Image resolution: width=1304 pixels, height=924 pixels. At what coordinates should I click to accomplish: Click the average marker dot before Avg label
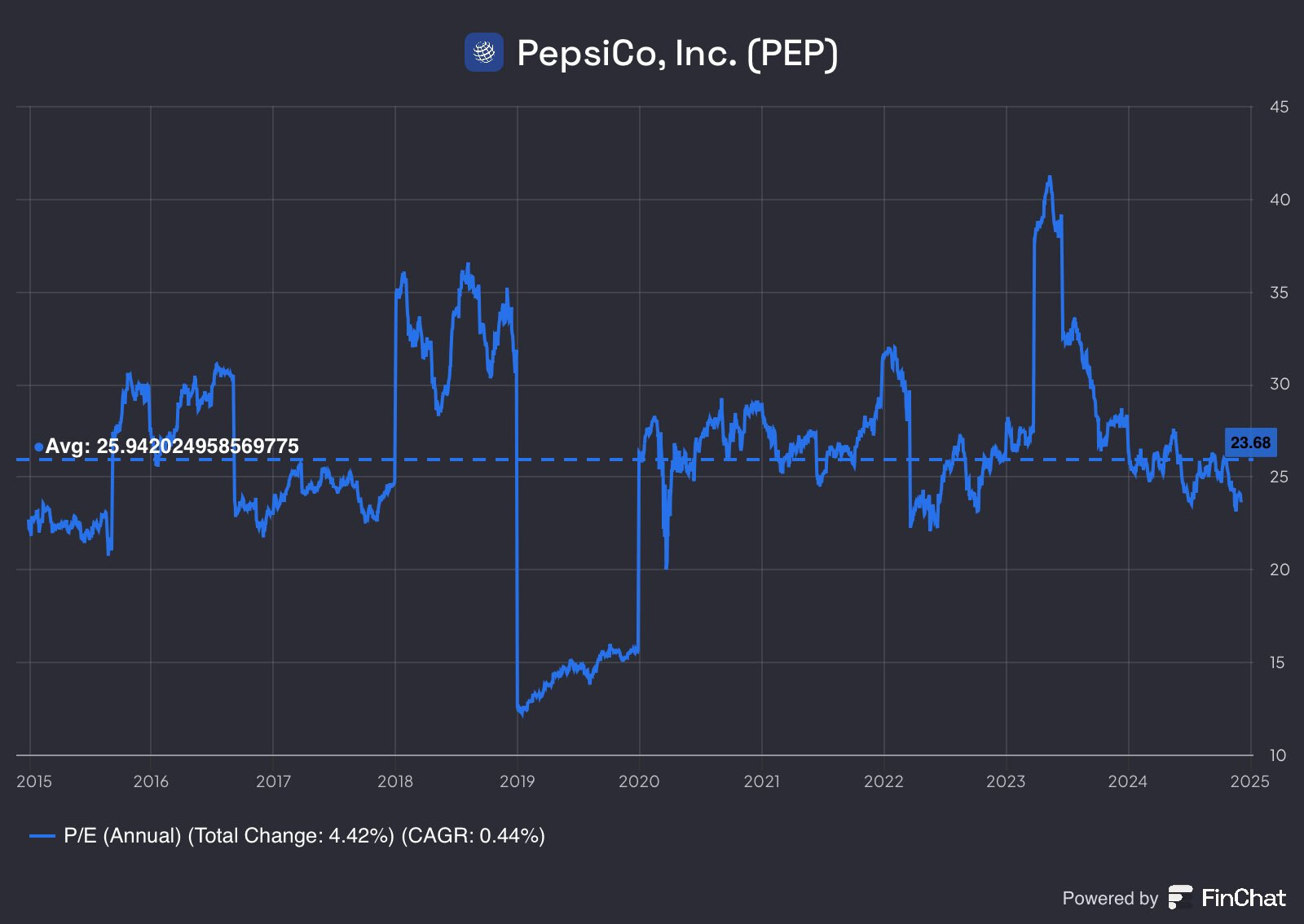[38, 447]
